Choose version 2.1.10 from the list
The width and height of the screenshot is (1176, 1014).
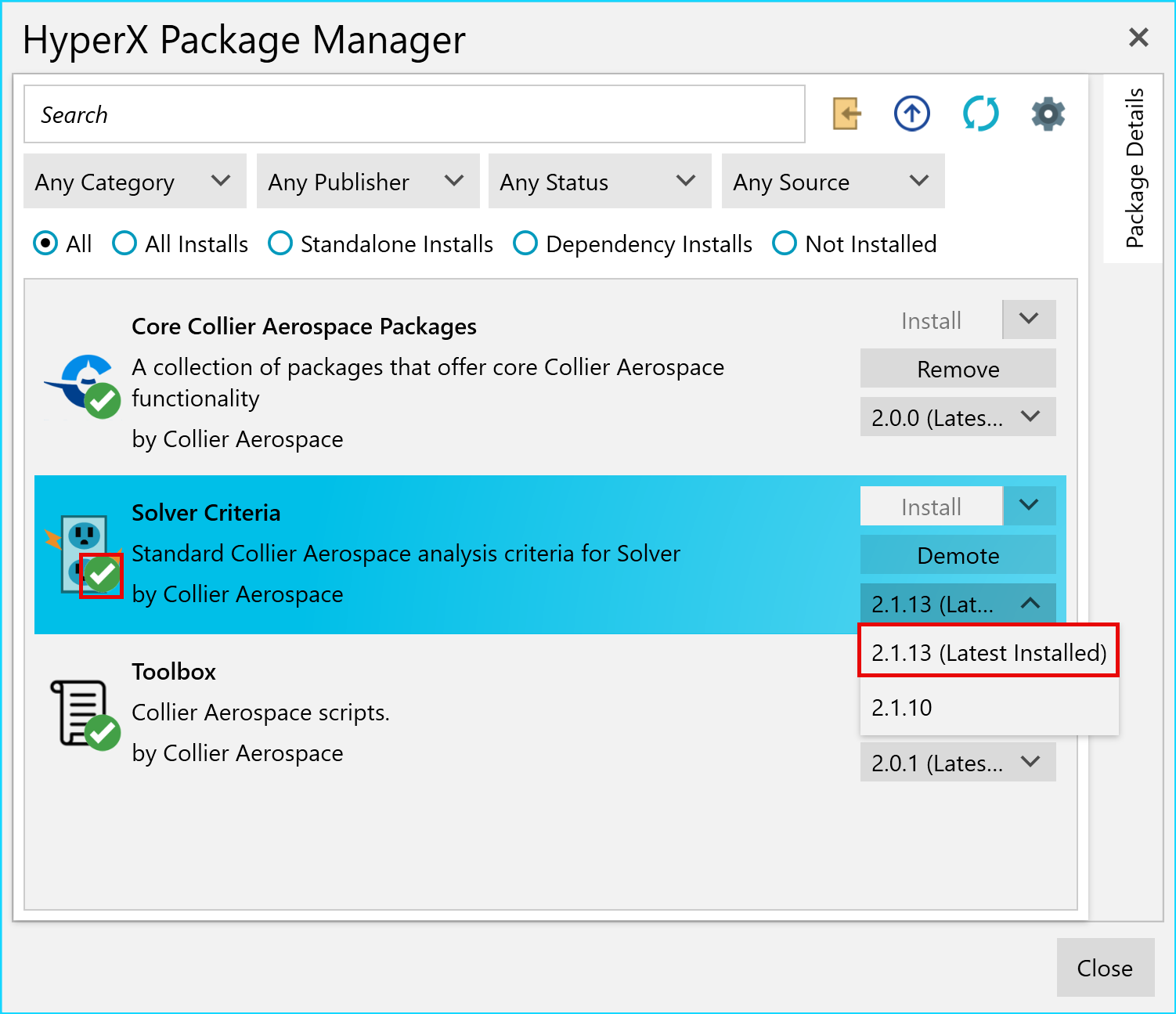click(989, 707)
